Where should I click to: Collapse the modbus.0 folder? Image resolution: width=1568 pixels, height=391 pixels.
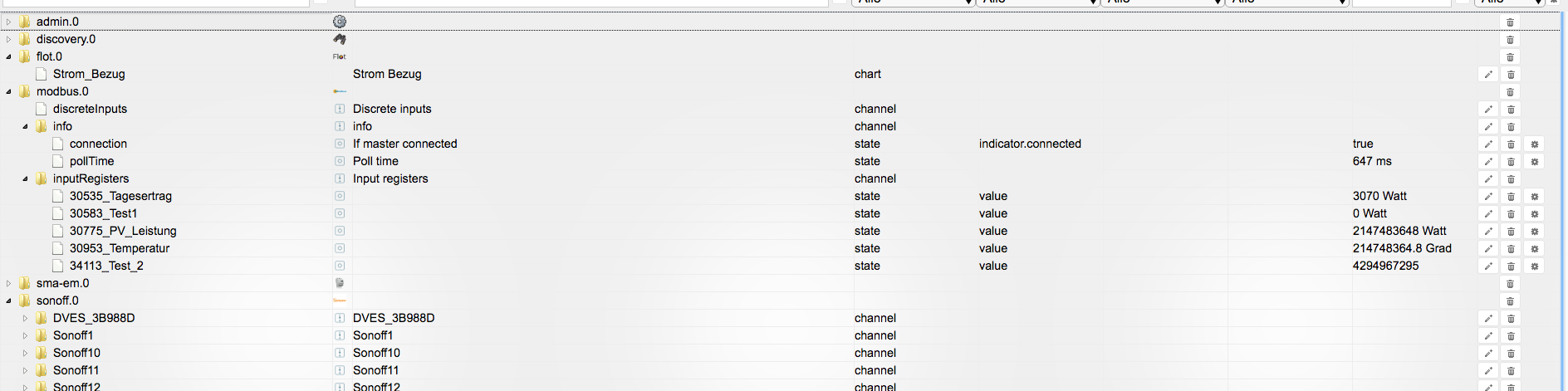(x=9, y=91)
